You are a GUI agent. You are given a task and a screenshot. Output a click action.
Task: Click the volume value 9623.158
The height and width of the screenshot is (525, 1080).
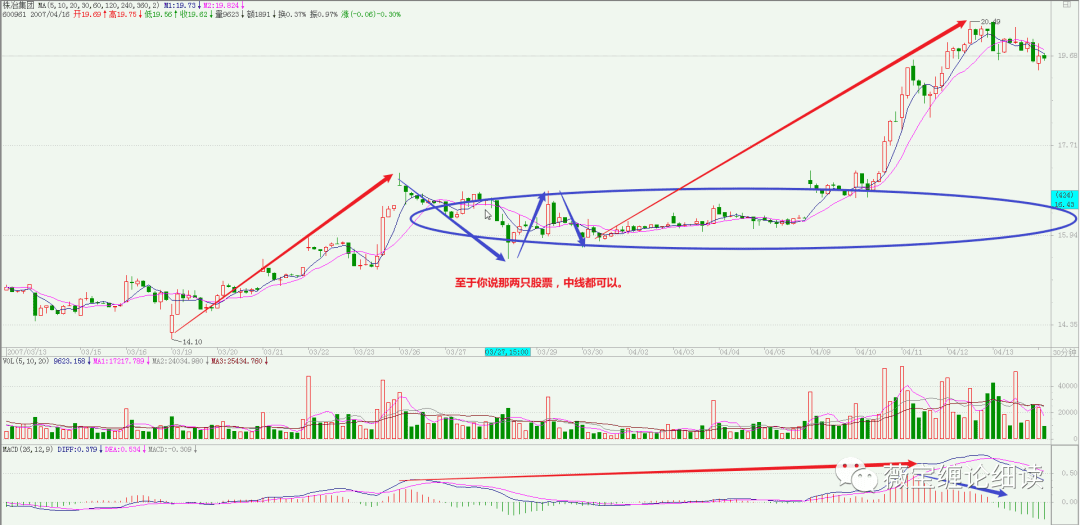click(x=70, y=361)
